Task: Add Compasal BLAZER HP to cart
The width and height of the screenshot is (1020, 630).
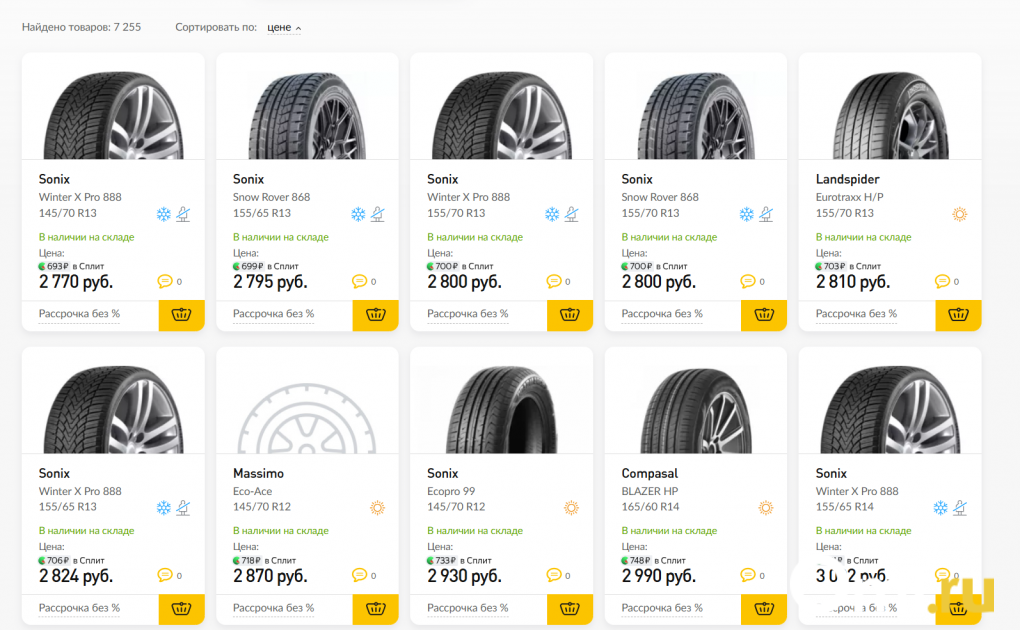Action: 764,609
